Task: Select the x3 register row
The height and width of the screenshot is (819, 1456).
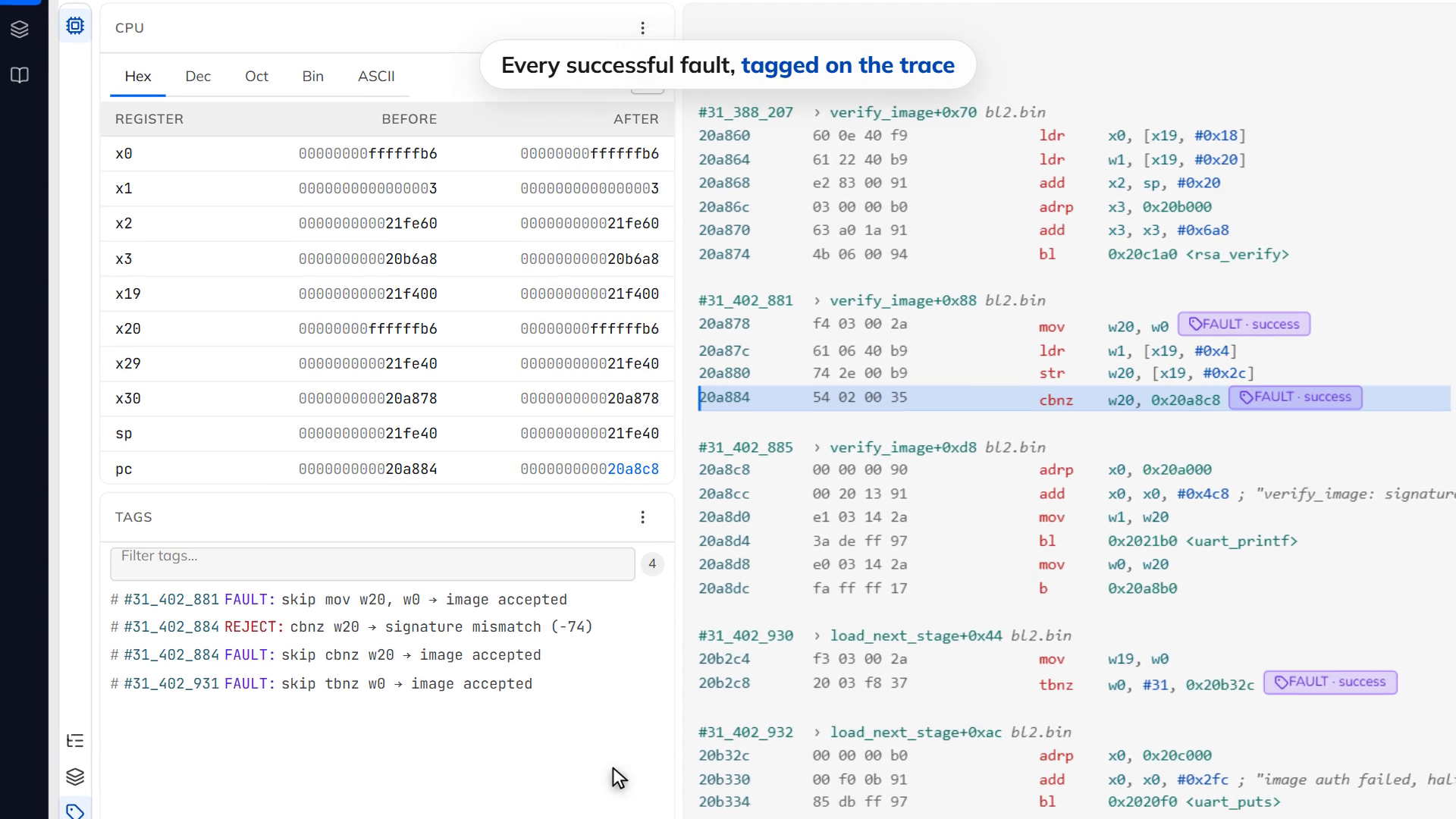Action: [387, 259]
